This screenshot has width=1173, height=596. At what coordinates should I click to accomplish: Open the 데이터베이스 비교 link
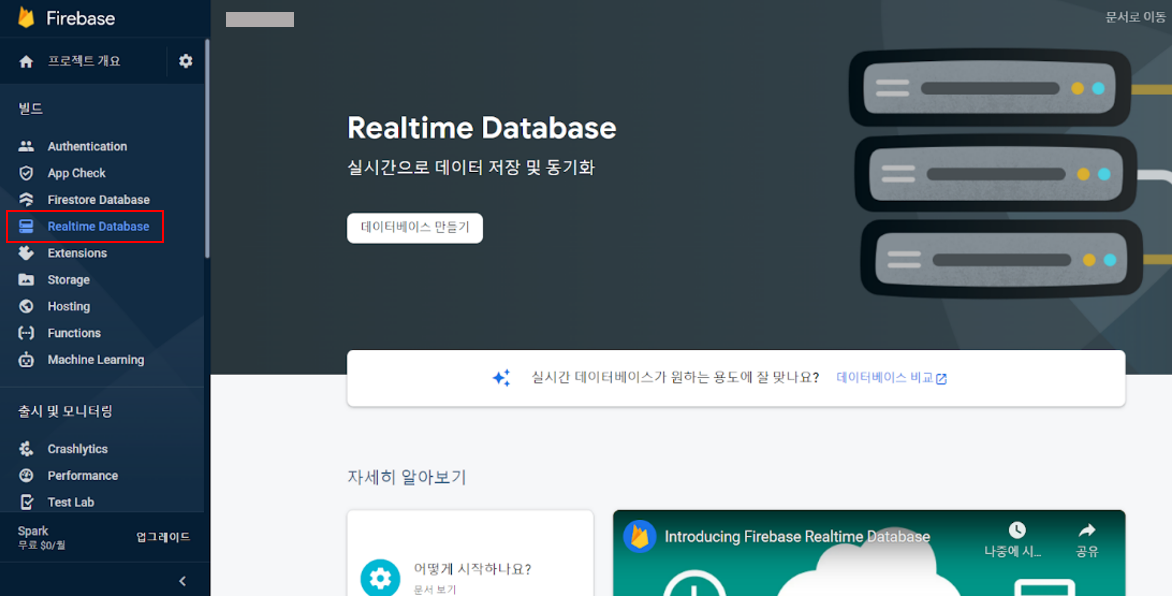892,378
